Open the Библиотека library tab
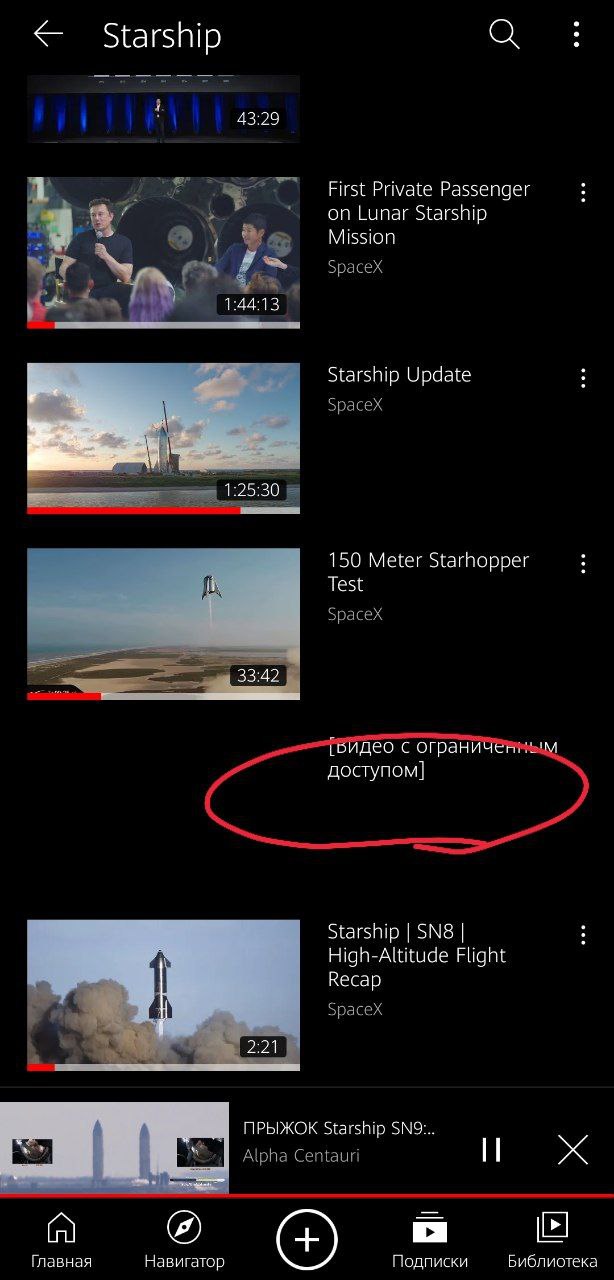This screenshot has width=614, height=1280. (x=552, y=1240)
